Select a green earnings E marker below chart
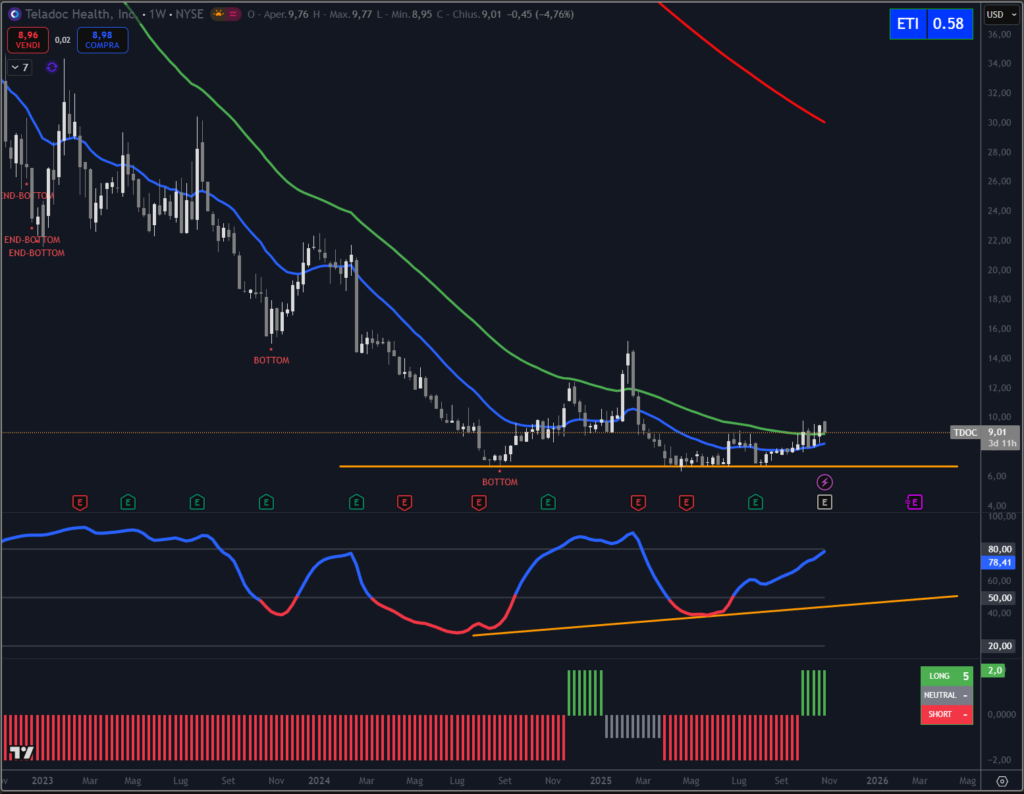 click(x=126, y=502)
